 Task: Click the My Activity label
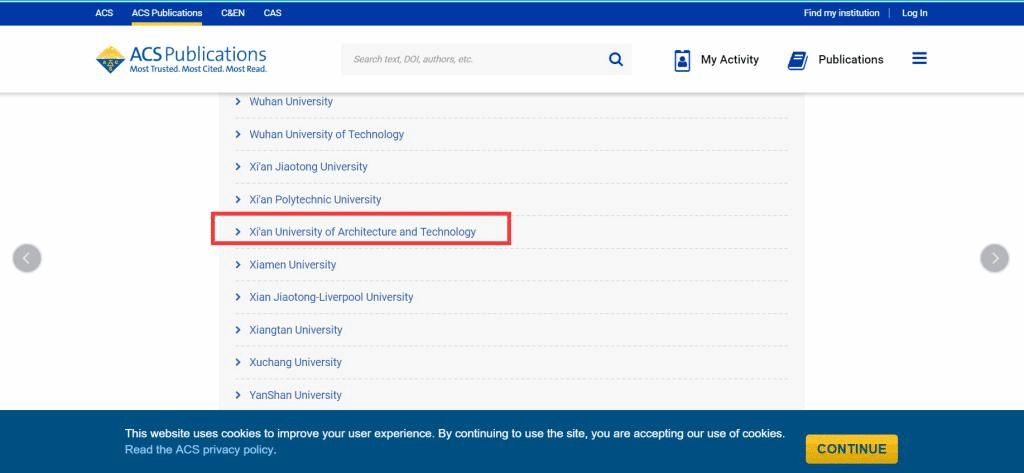(729, 59)
